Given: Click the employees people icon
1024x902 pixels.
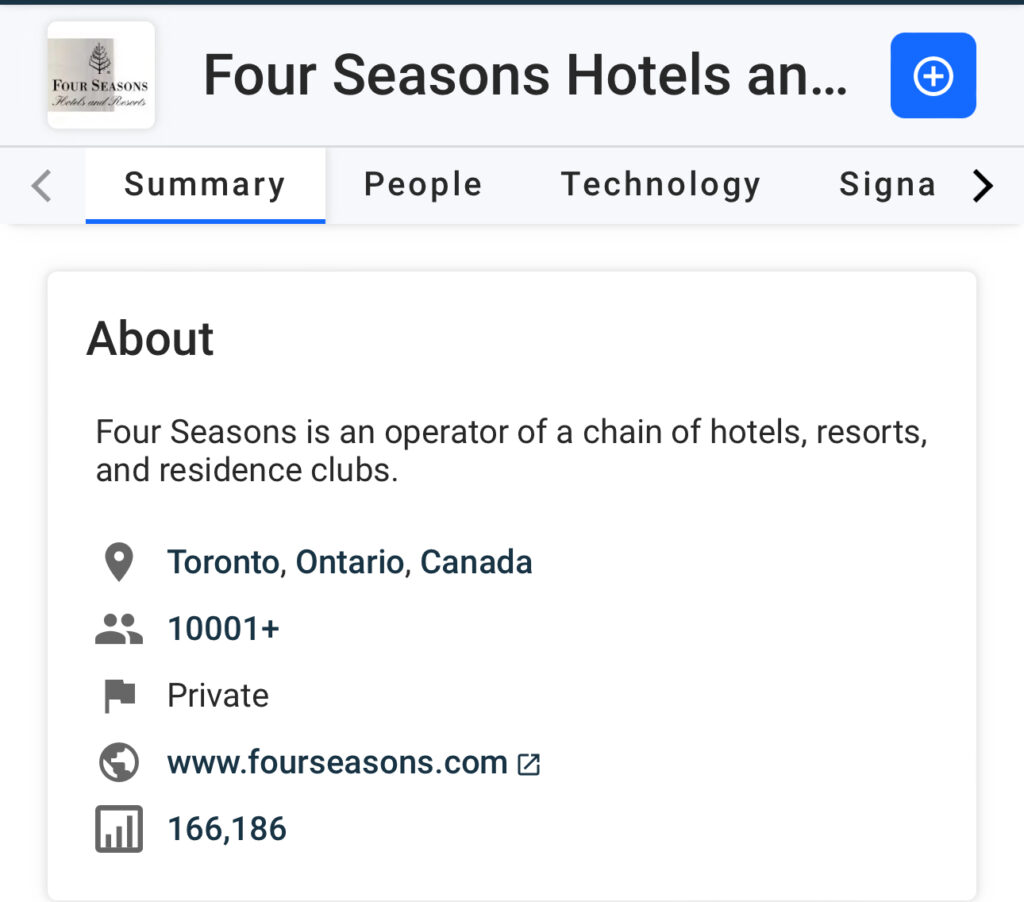Looking at the screenshot, I should point(119,629).
